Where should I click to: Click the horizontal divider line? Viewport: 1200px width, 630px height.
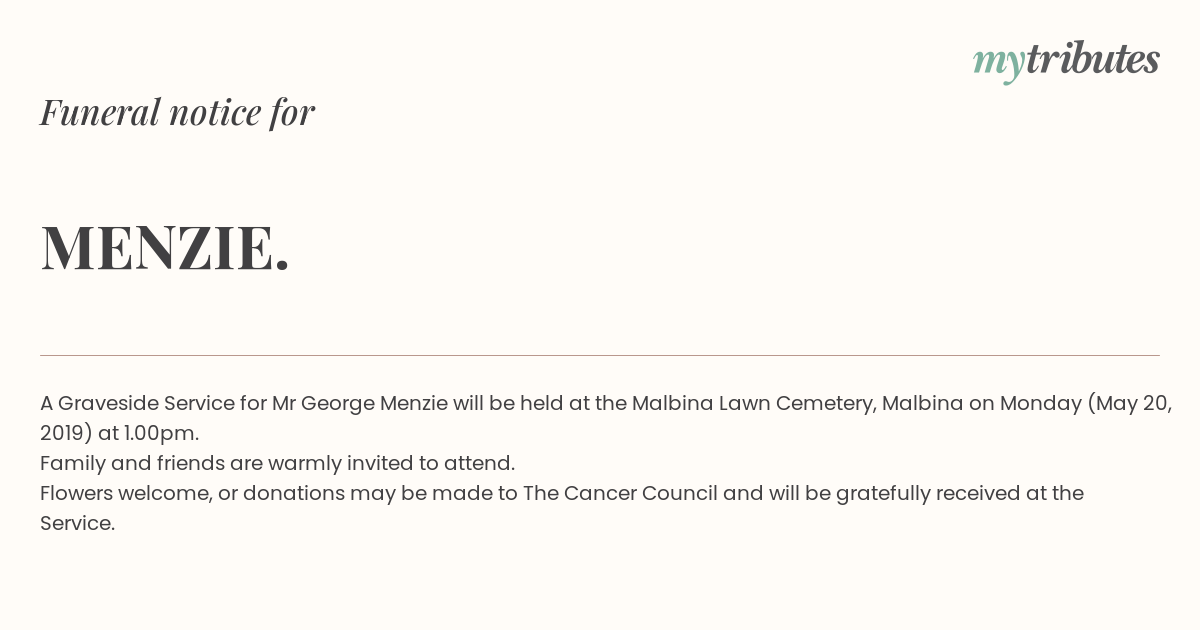[x=600, y=355]
